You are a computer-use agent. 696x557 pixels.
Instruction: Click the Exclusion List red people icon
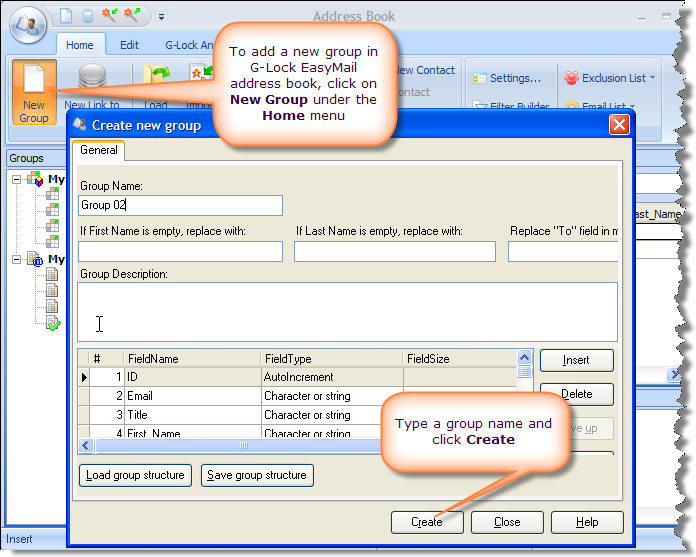point(572,78)
